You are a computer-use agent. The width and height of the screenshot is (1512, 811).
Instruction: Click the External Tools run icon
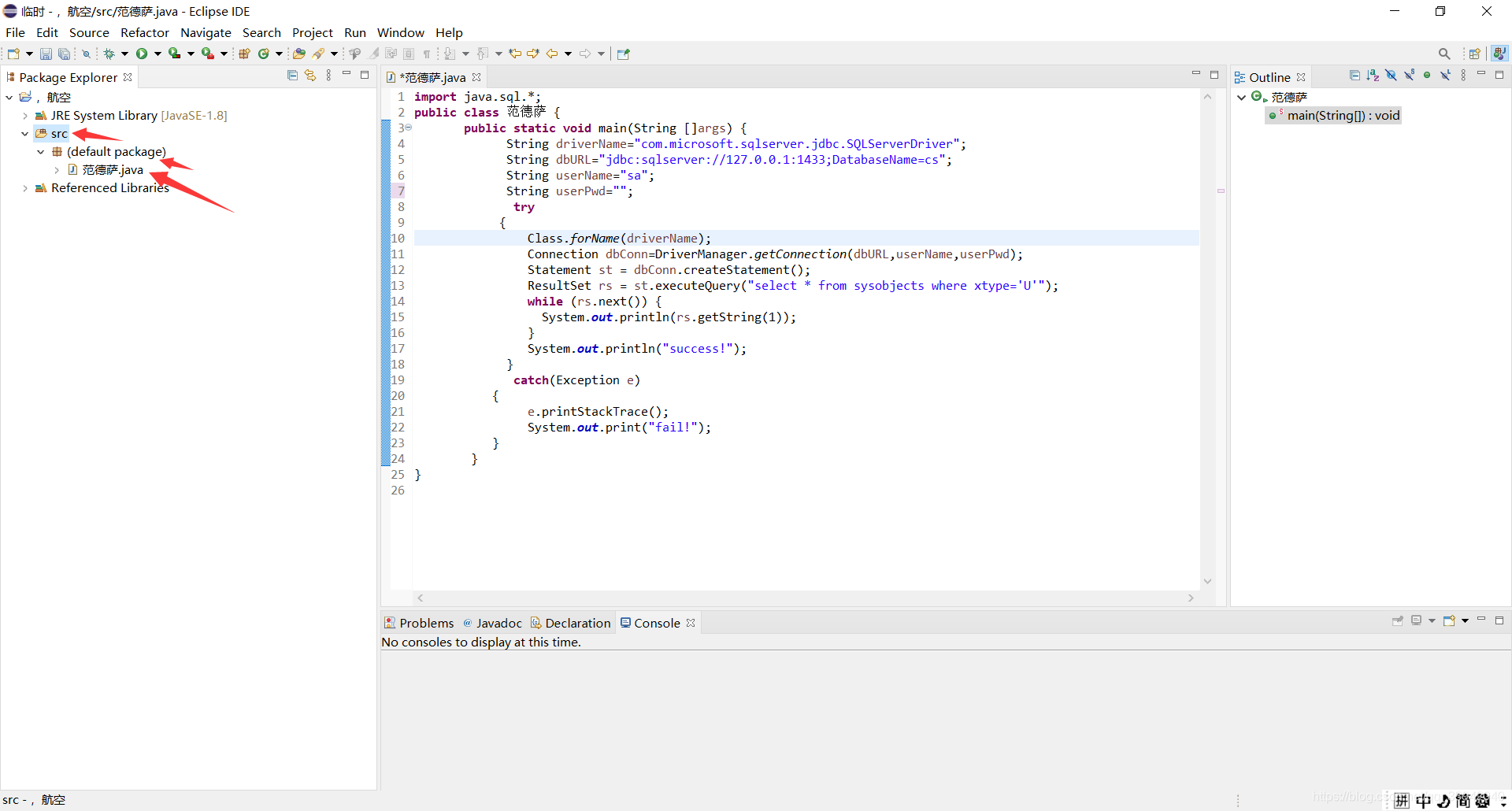(x=207, y=54)
